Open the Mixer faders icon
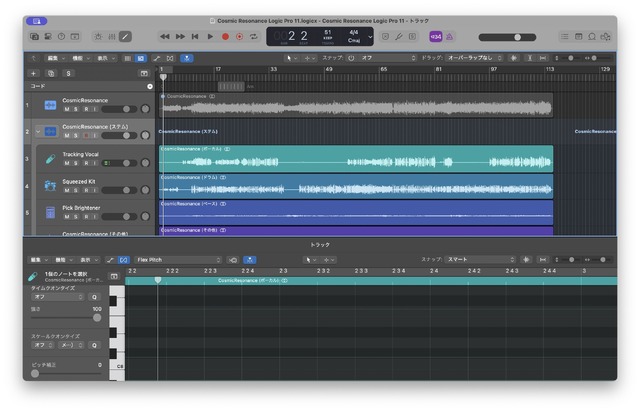The height and width of the screenshot is (411, 640). [112, 37]
